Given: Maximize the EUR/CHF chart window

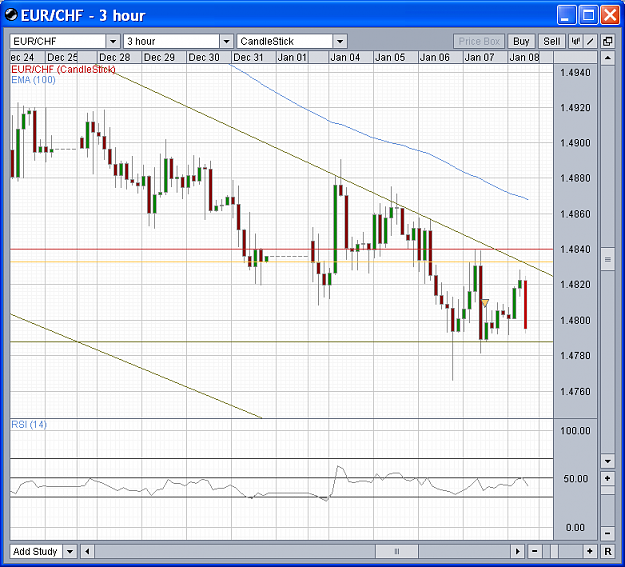Looking at the screenshot, I should tap(588, 16).
